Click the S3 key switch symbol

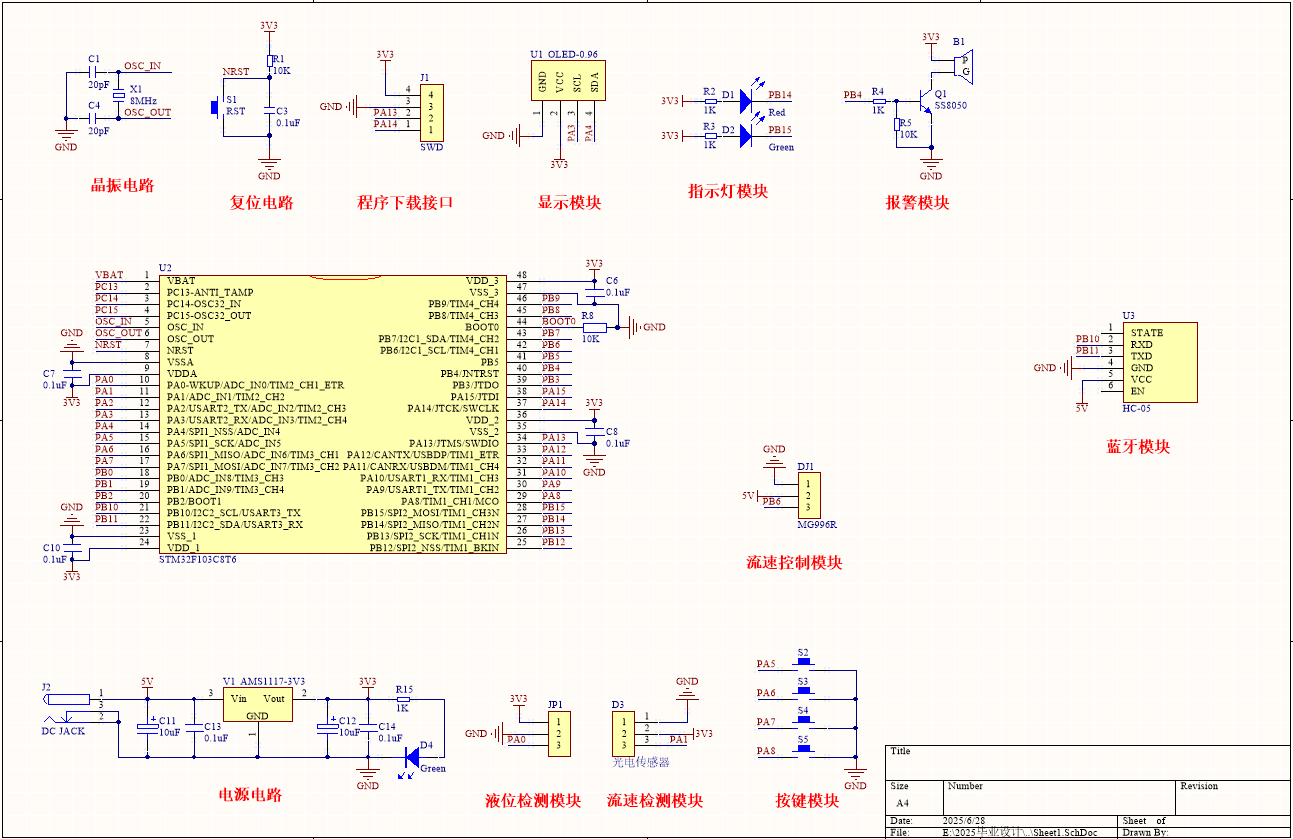pos(805,692)
